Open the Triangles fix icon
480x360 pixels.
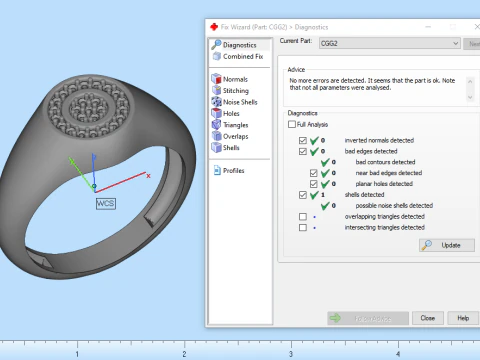click(x=216, y=125)
